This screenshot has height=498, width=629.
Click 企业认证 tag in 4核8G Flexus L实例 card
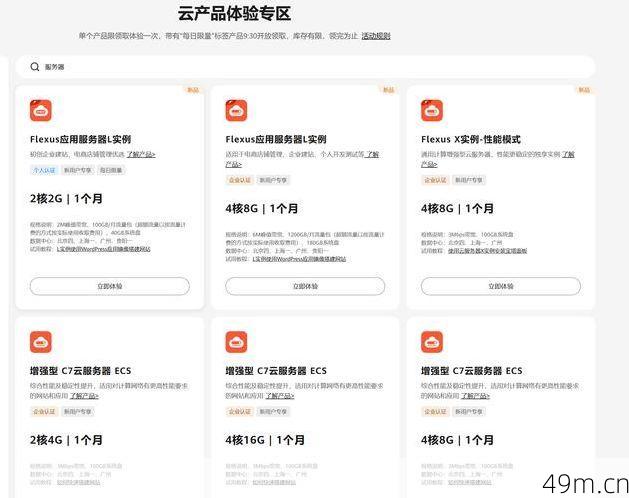(x=239, y=180)
